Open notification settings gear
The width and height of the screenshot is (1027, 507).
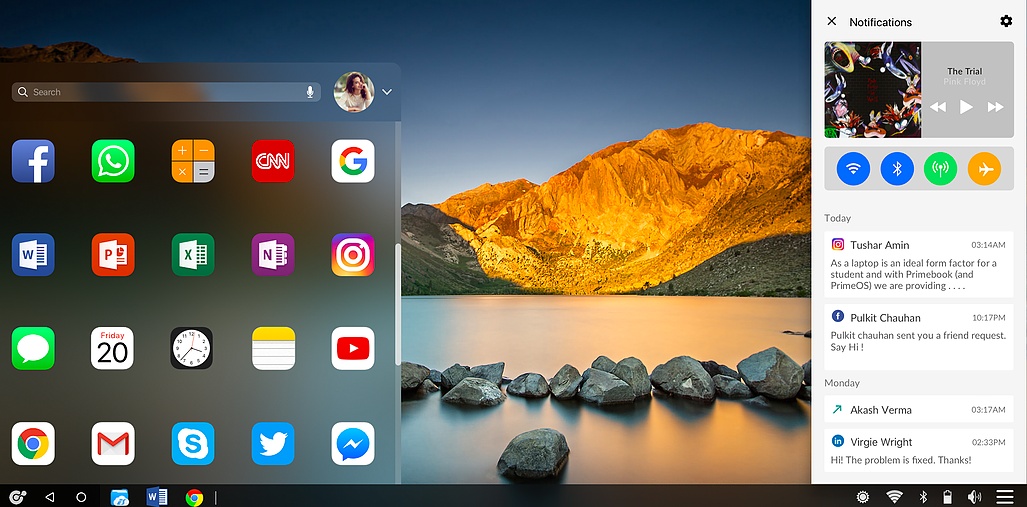[1006, 21]
